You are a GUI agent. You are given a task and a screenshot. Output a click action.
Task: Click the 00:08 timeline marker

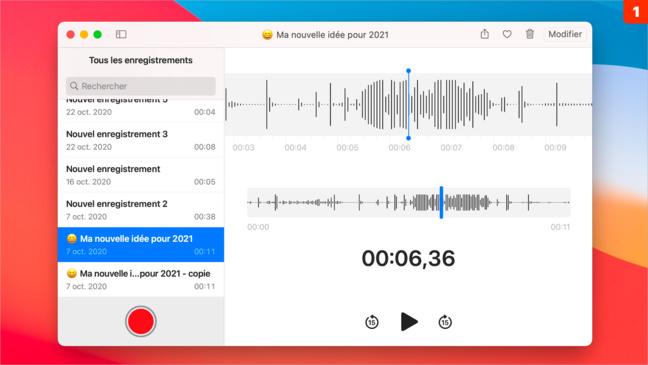(x=503, y=148)
